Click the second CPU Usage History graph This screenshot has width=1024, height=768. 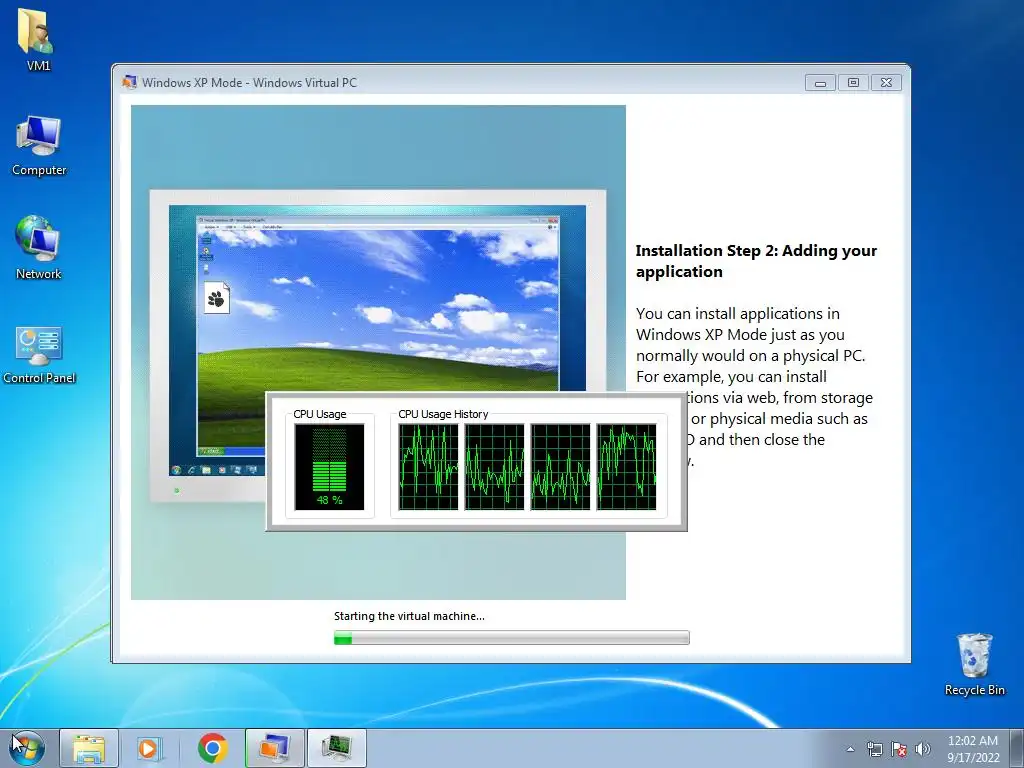(494, 466)
